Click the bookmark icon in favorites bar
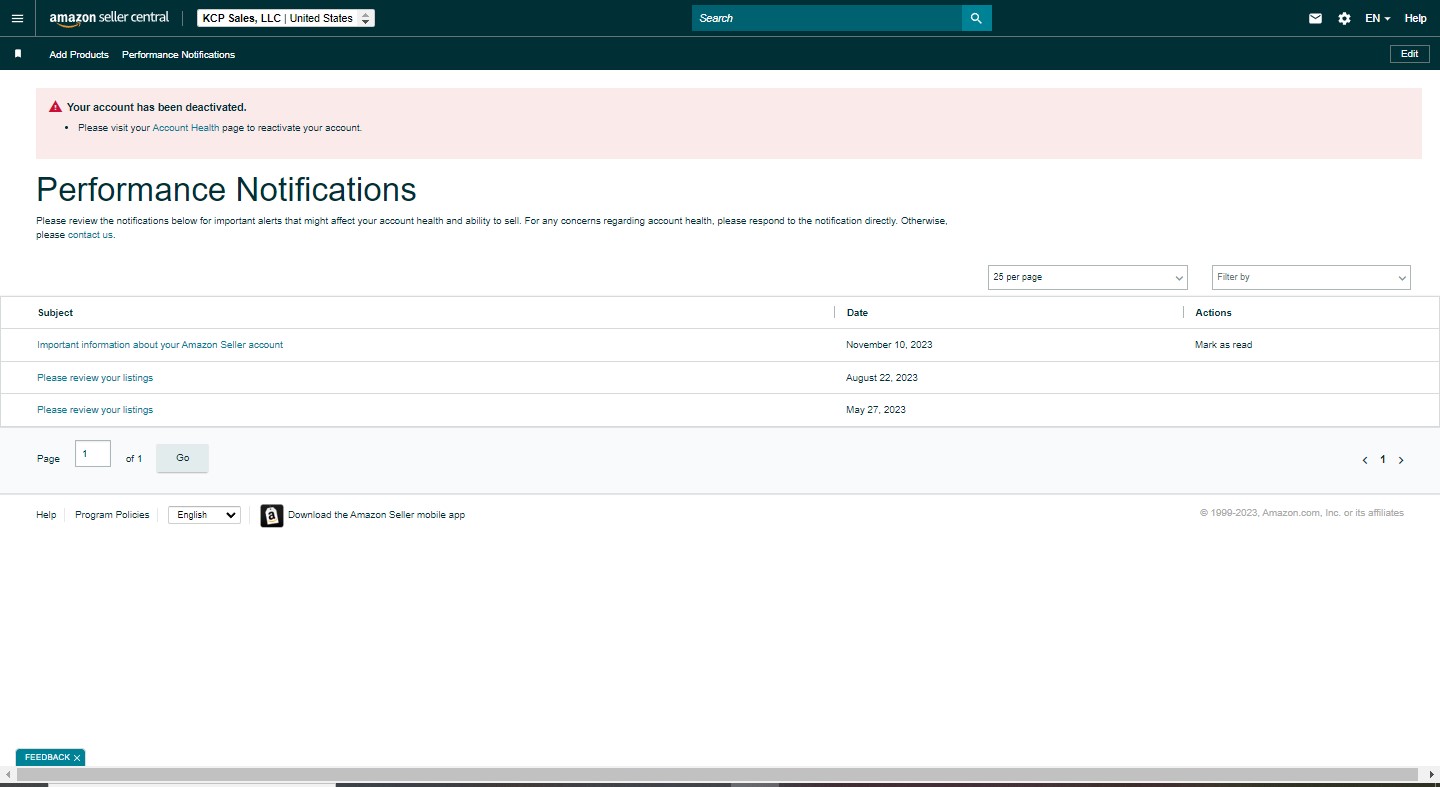The image size is (1440, 787). 18,54
